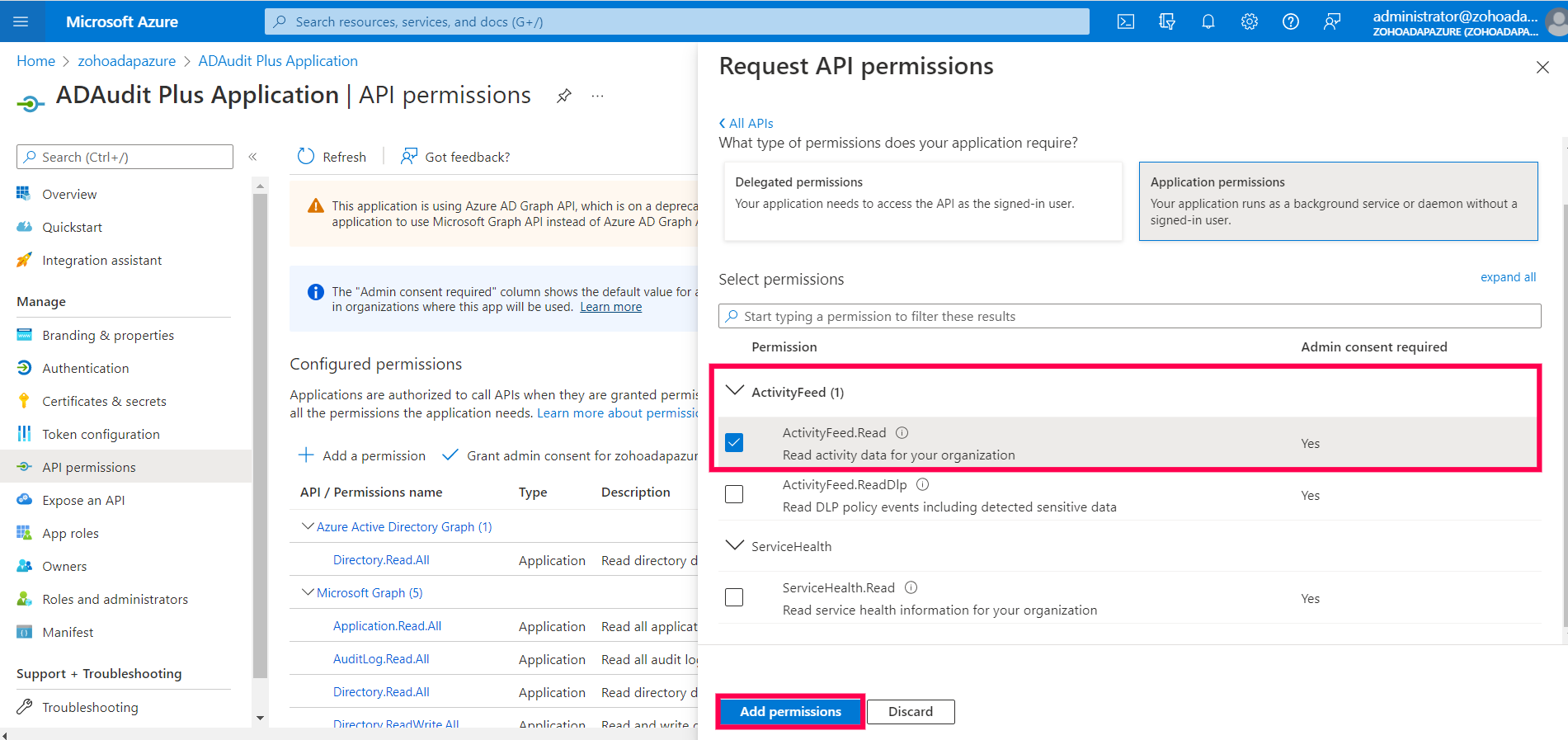Open the portal hamburger menu
The height and width of the screenshot is (740, 1568).
pyautogui.click(x=21, y=21)
